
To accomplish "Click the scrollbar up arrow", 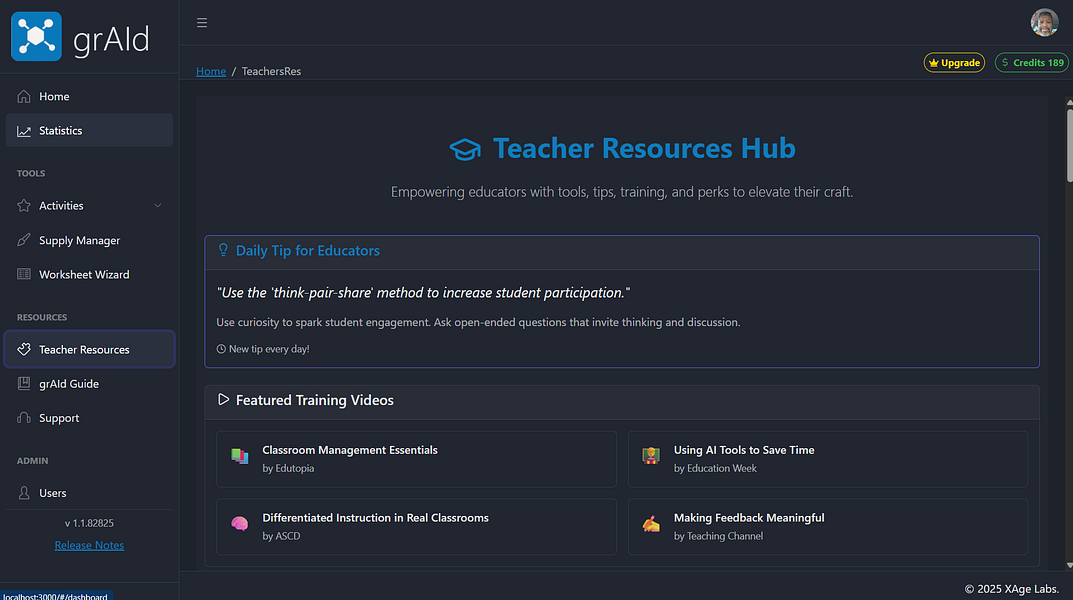I will click(x=1069, y=102).
